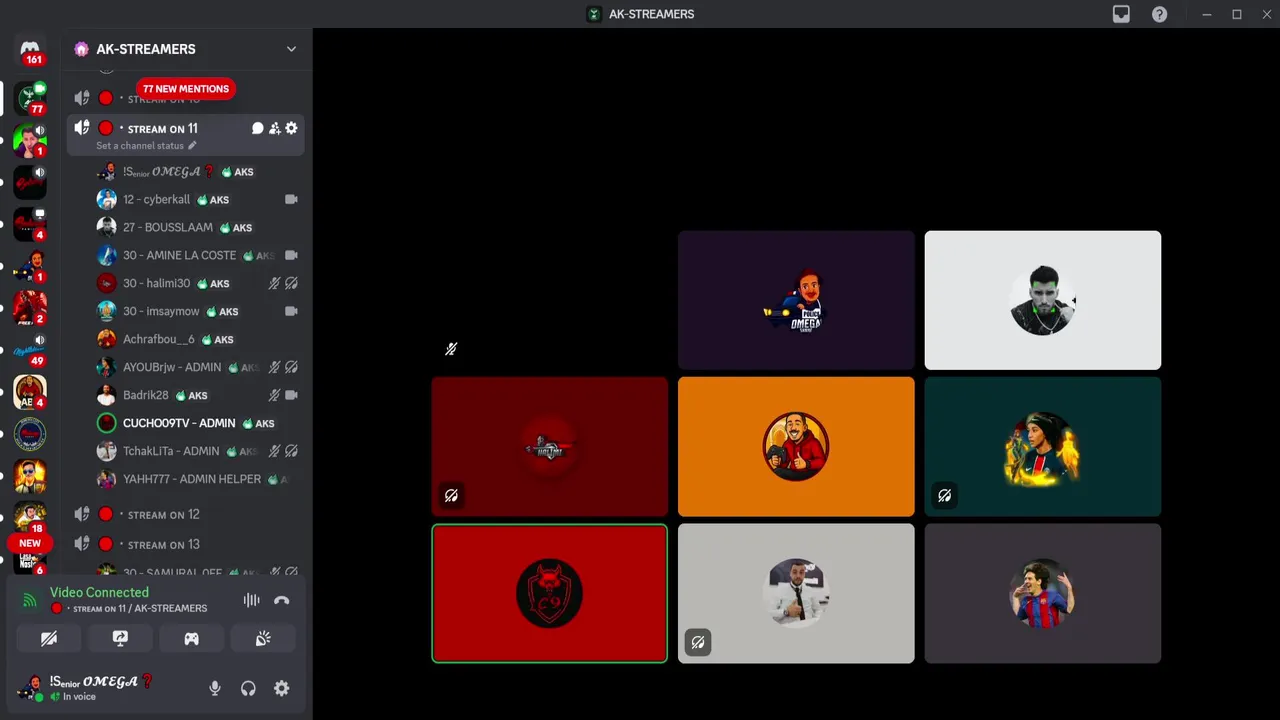The height and width of the screenshot is (720, 1280).
Task: Open the server icon with 49 badge
Action: [30, 350]
